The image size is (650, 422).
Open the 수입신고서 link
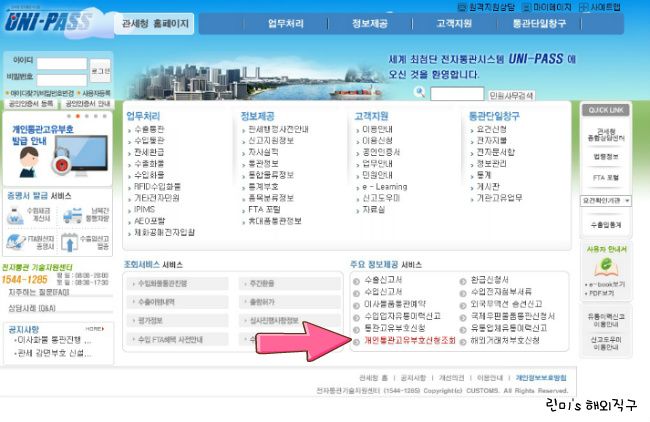pyautogui.click(x=383, y=292)
